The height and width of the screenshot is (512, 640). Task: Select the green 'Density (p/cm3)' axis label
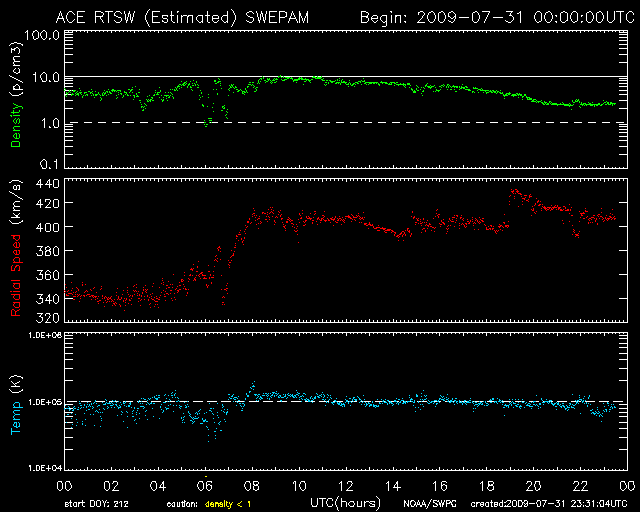coord(16,95)
